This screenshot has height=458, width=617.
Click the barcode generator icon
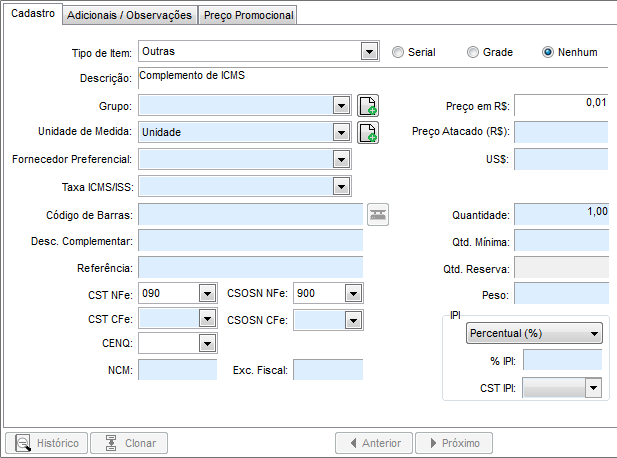(377, 213)
